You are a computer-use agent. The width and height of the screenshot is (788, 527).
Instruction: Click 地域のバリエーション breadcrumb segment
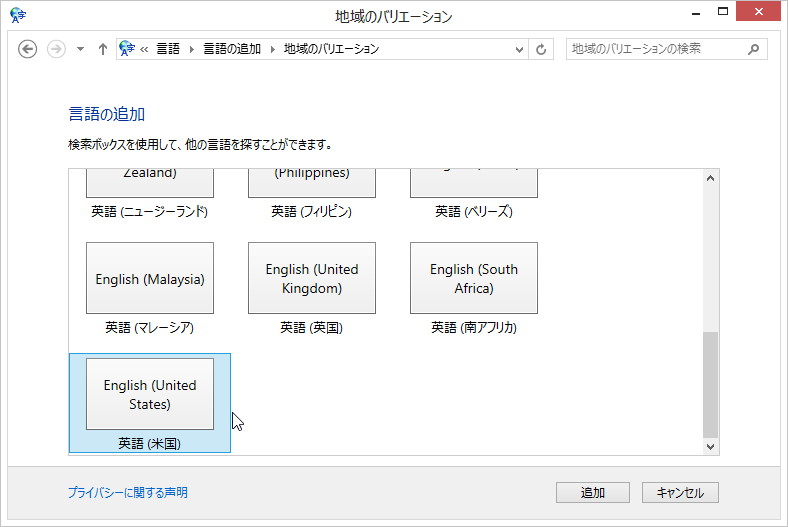click(x=331, y=49)
